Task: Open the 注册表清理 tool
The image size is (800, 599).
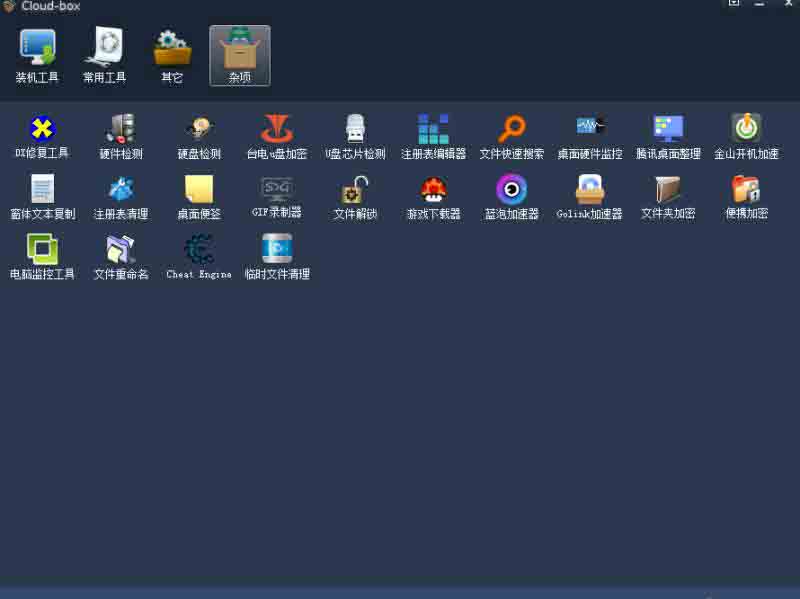Action: (x=121, y=197)
